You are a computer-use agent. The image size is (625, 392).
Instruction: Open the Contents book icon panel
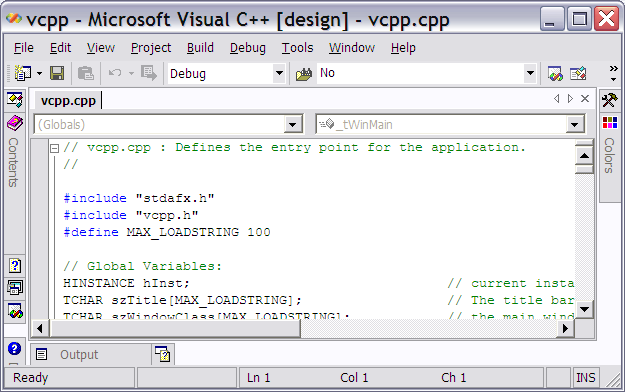[x=15, y=123]
